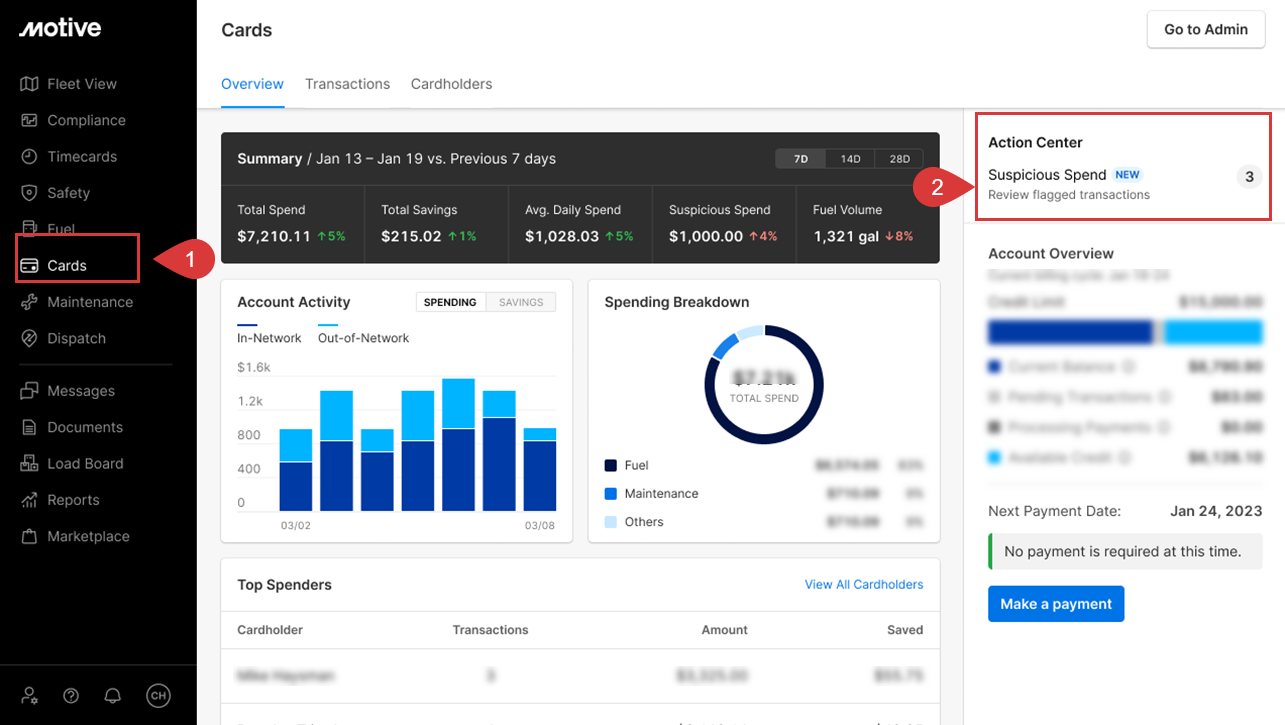
Task: Select the 7D summary range
Action: (x=801, y=159)
